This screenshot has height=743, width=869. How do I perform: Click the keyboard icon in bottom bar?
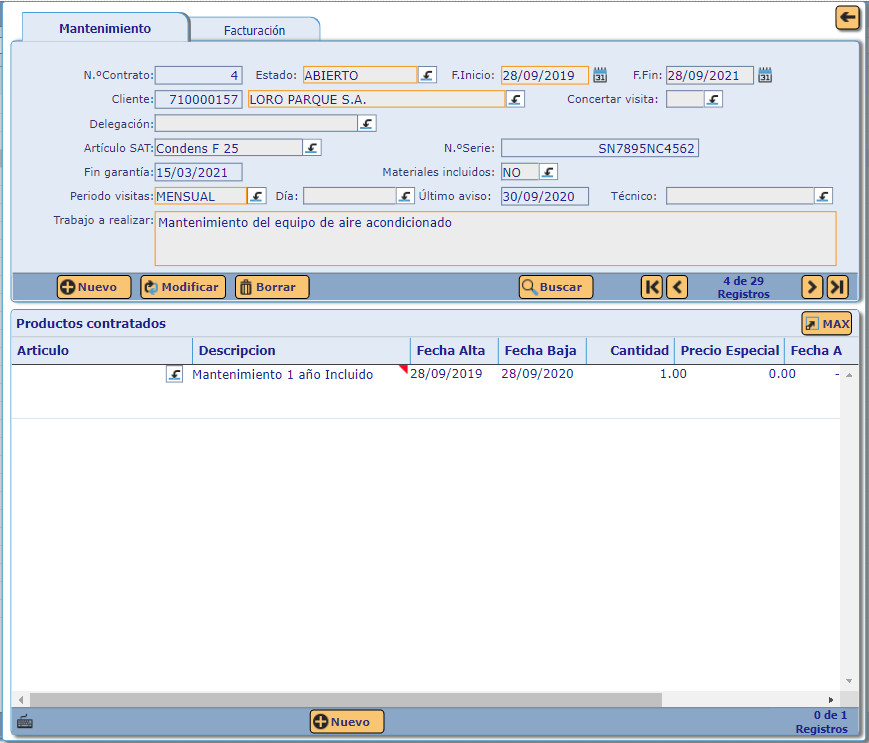click(x=25, y=722)
